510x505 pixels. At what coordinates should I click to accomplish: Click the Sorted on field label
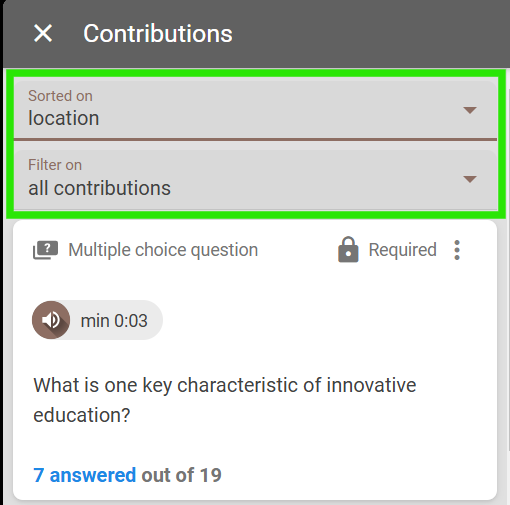tap(60, 96)
